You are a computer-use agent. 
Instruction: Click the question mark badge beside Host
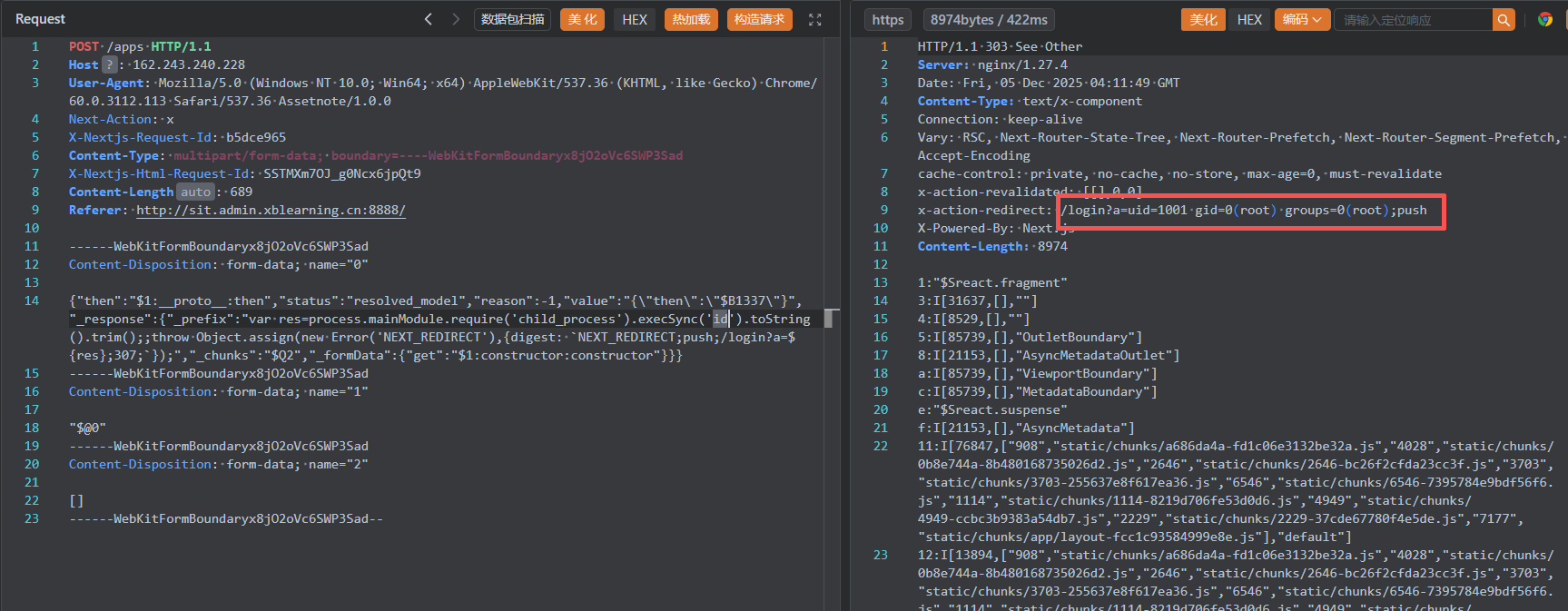(x=110, y=64)
